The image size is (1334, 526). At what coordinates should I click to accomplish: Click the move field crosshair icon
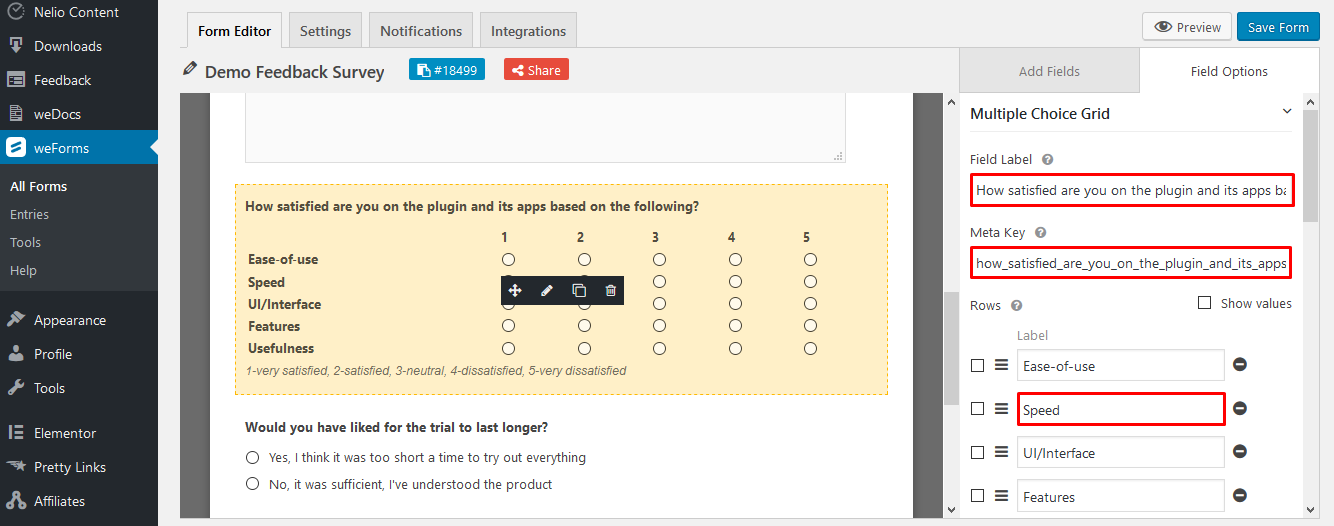(515, 291)
